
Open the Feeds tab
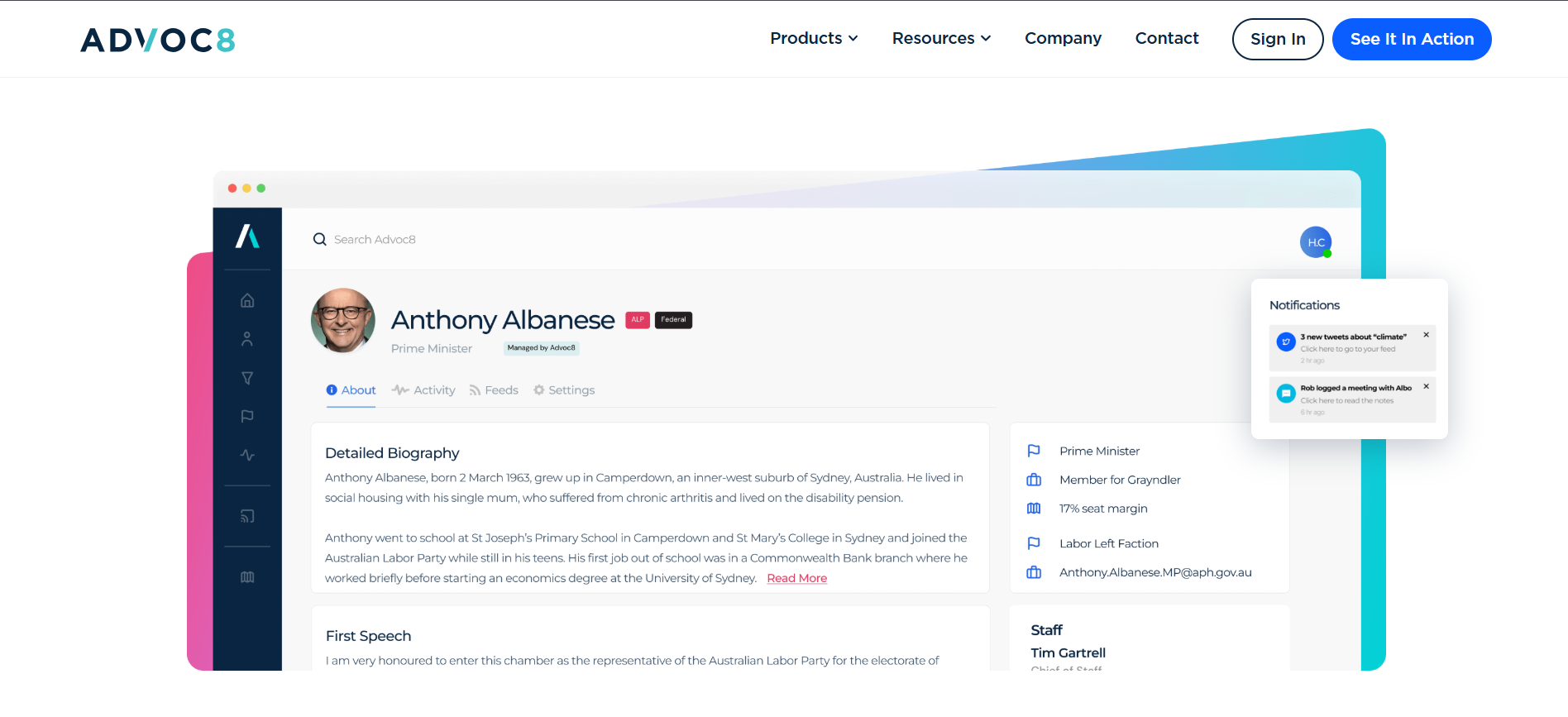tap(494, 390)
